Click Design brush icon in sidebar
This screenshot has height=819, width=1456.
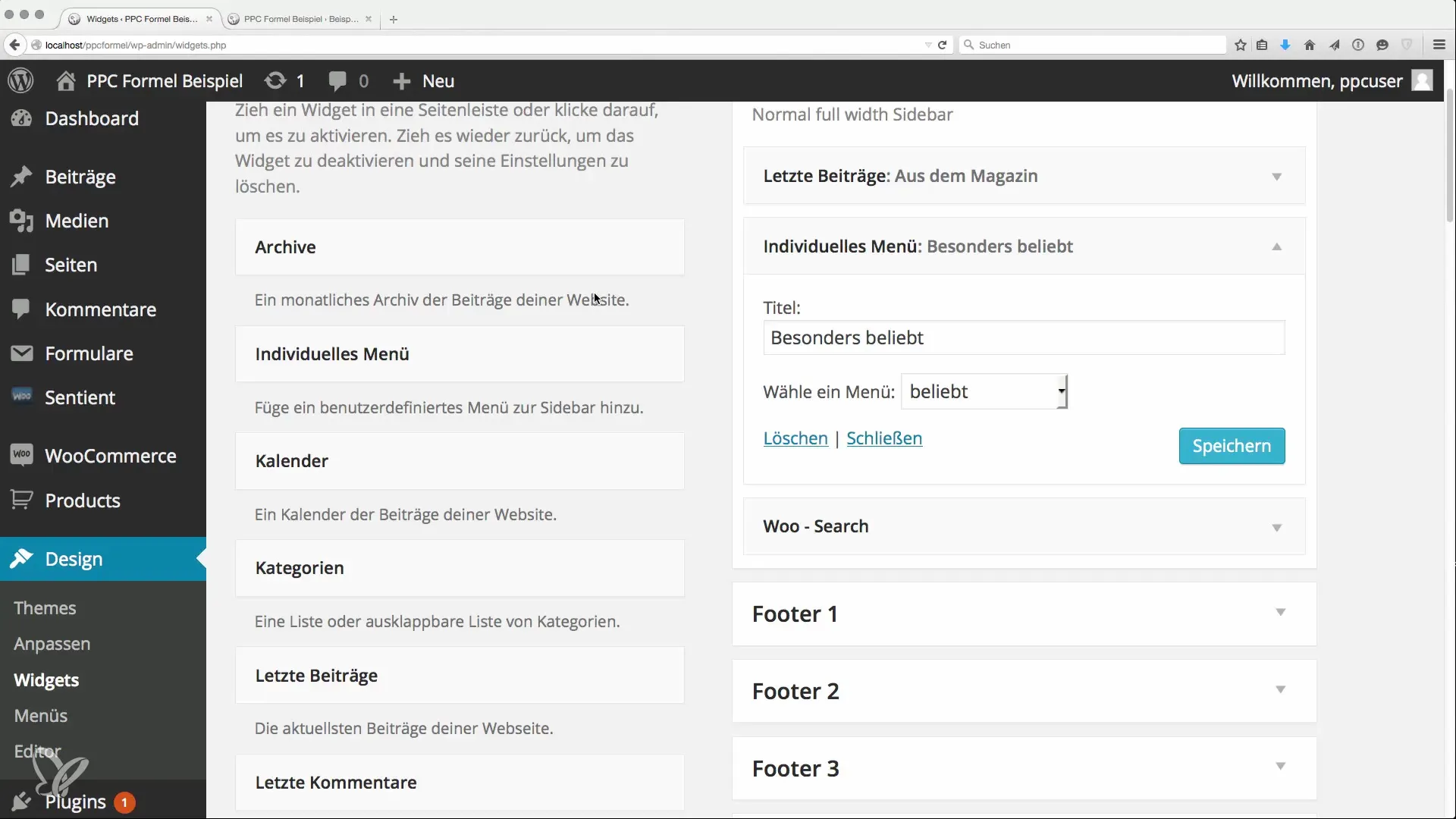pyautogui.click(x=21, y=559)
